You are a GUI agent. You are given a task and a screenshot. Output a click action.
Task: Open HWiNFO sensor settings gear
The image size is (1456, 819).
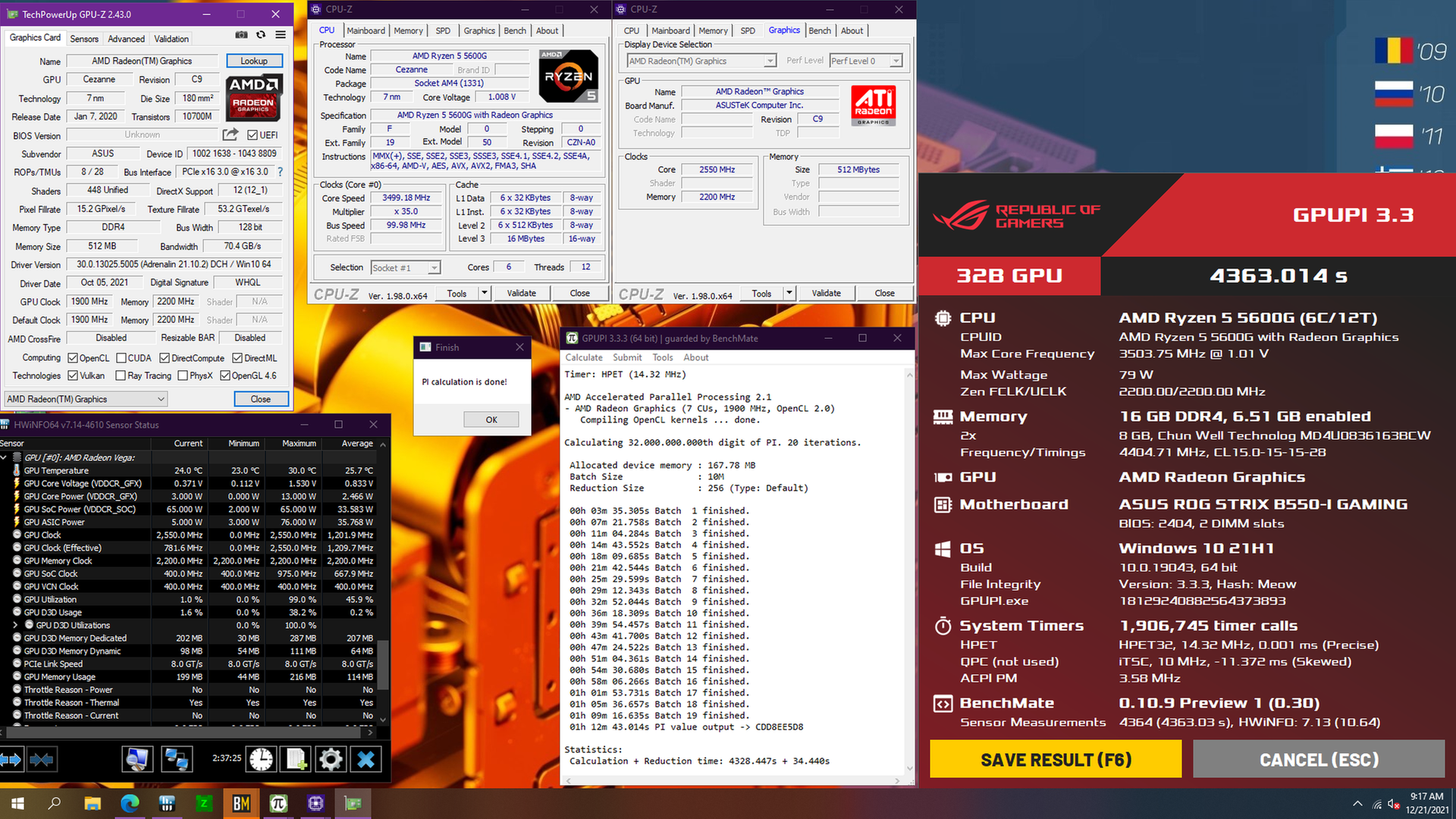331,759
